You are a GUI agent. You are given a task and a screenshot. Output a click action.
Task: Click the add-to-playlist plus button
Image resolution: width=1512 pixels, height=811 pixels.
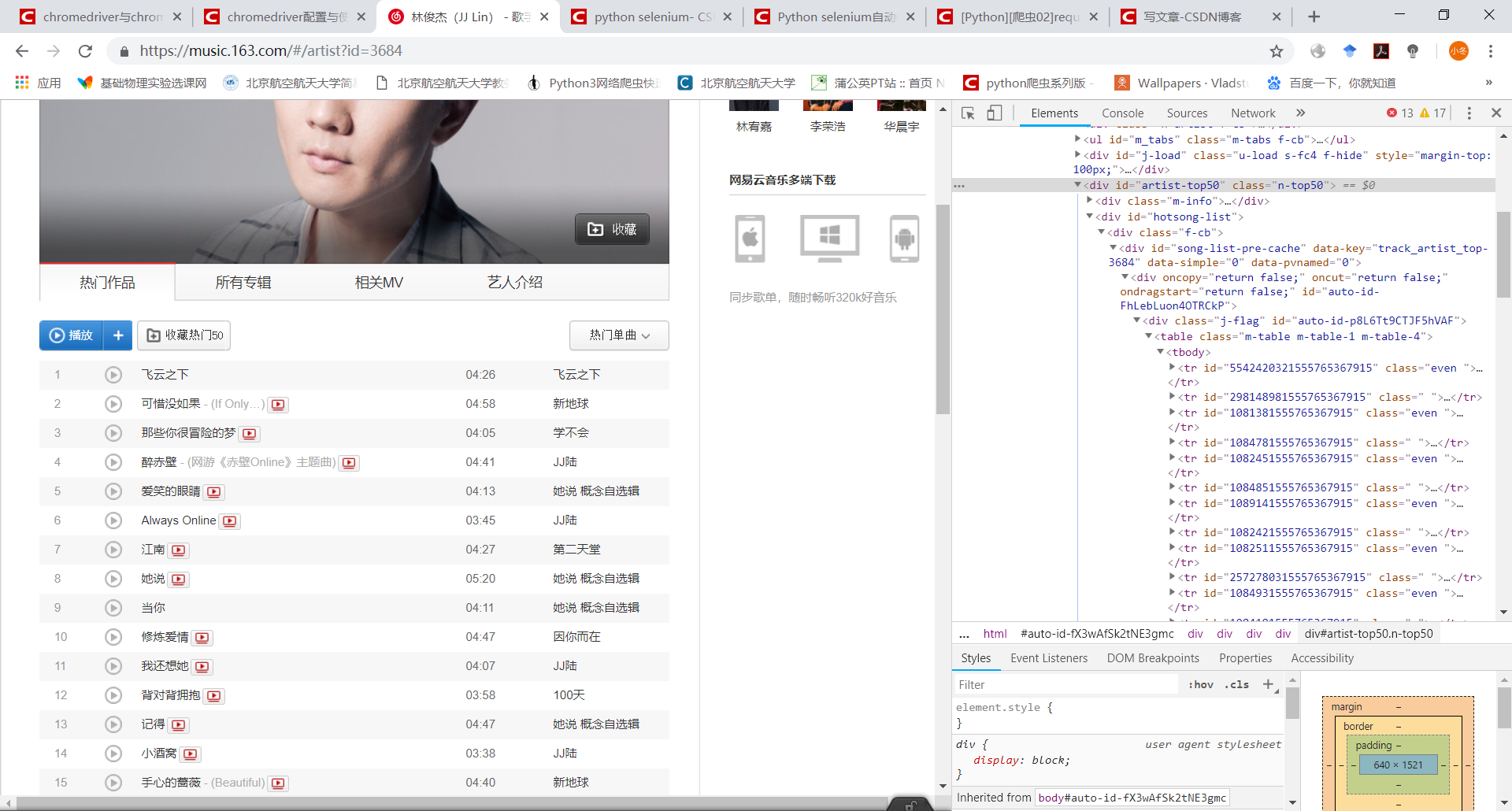click(x=118, y=335)
